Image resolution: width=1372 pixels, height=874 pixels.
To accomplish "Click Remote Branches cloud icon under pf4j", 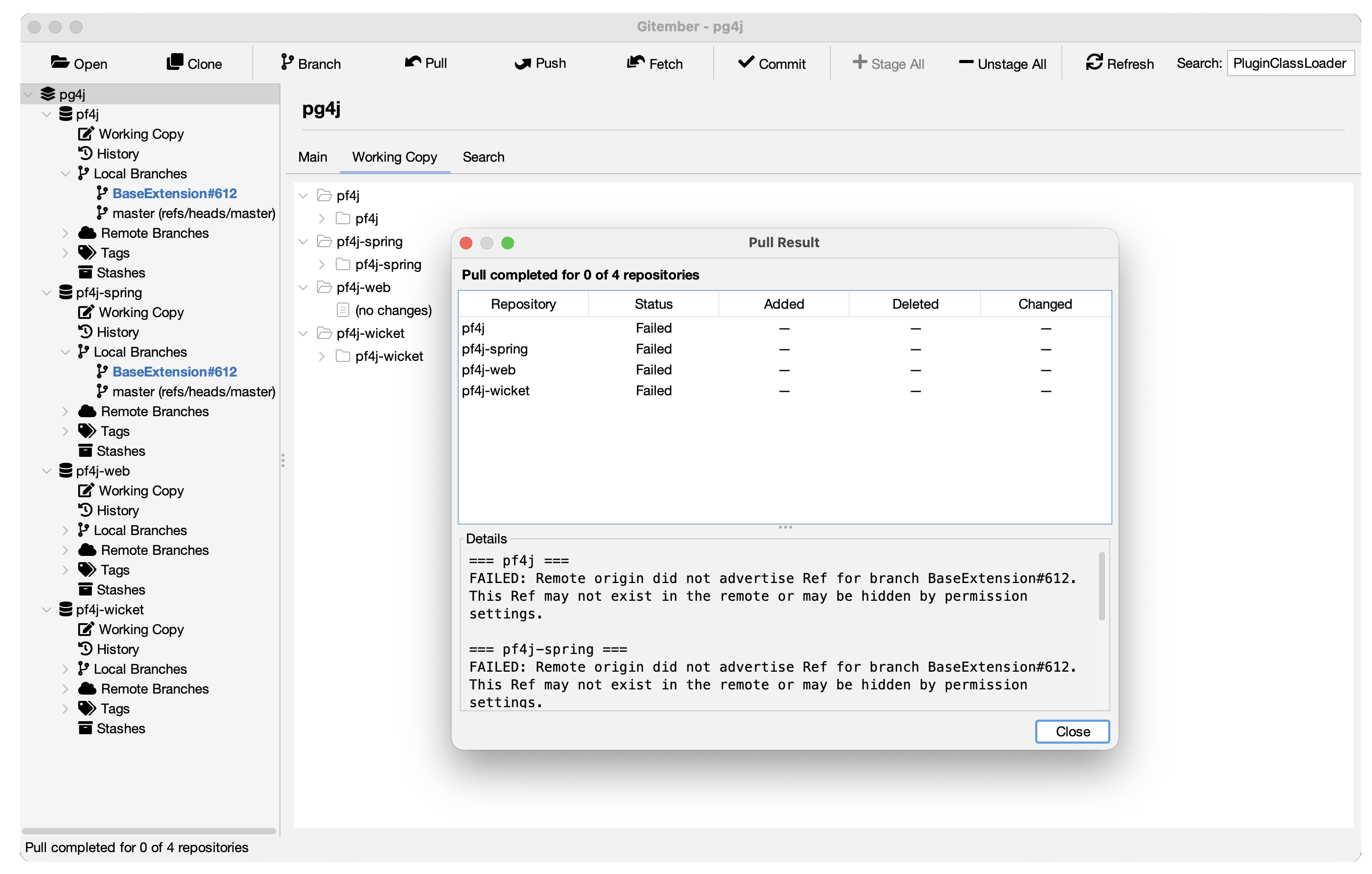I will 87,233.
